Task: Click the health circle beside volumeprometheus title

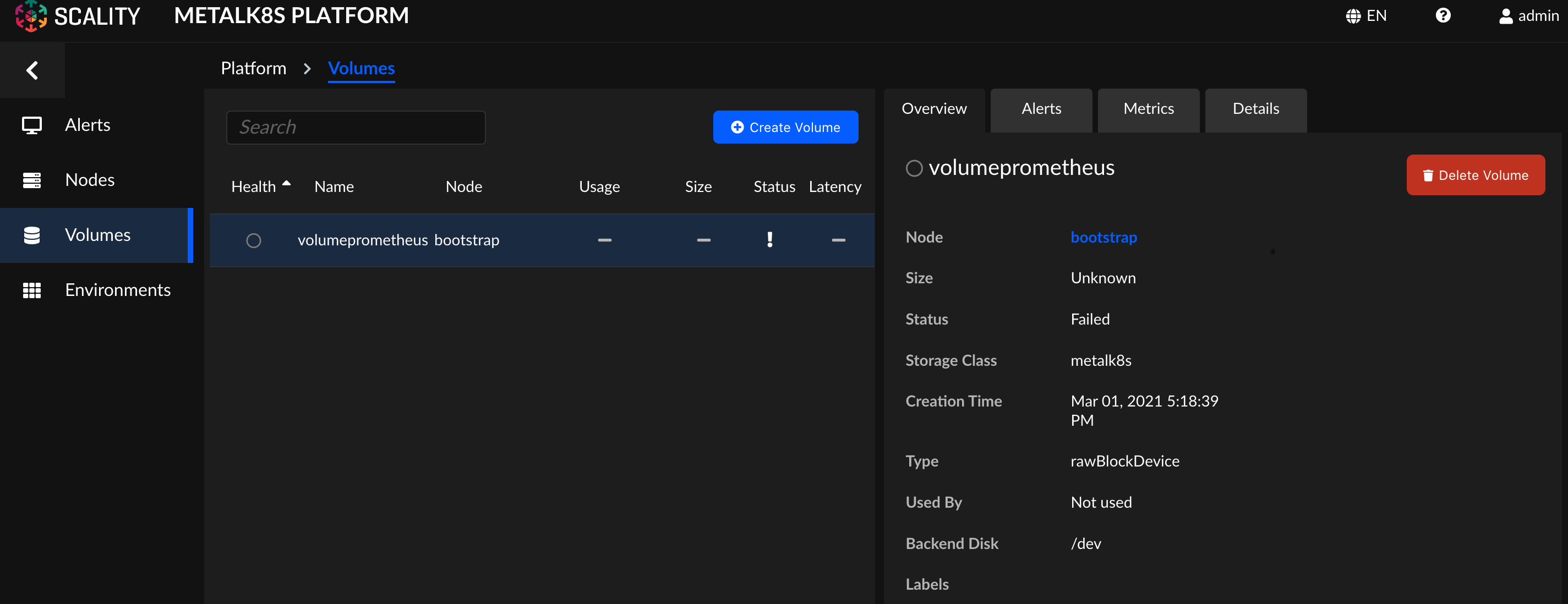Action: point(914,168)
